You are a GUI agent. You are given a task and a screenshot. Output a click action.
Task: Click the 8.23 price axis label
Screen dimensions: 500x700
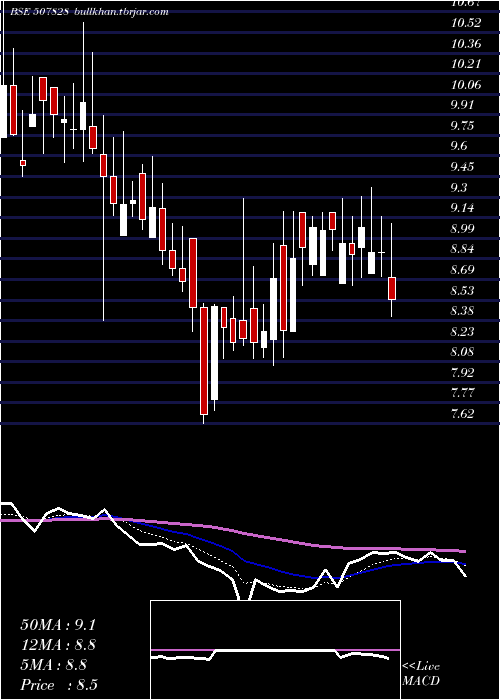point(462,332)
